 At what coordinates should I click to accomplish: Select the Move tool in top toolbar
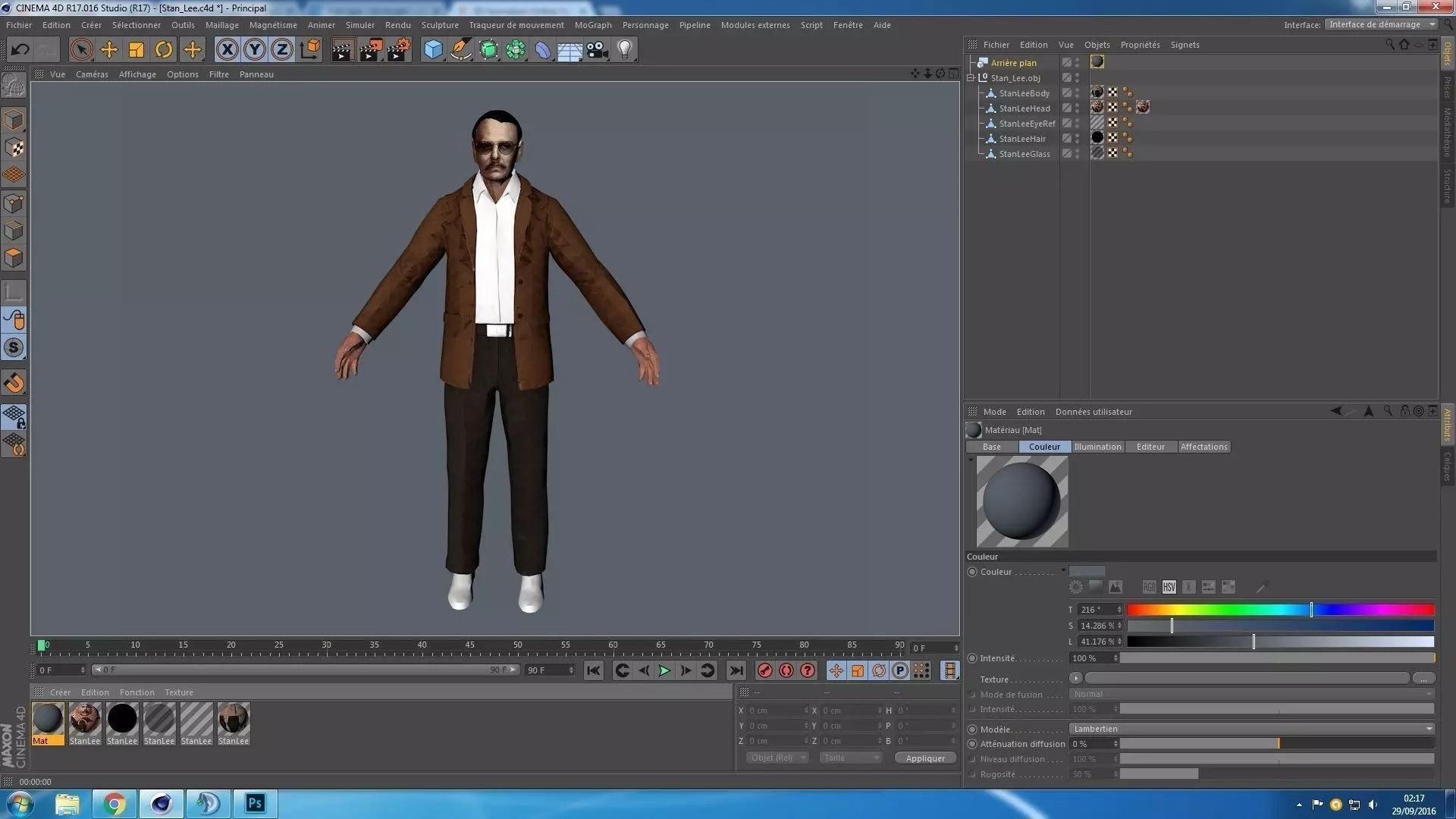click(x=109, y=50)
